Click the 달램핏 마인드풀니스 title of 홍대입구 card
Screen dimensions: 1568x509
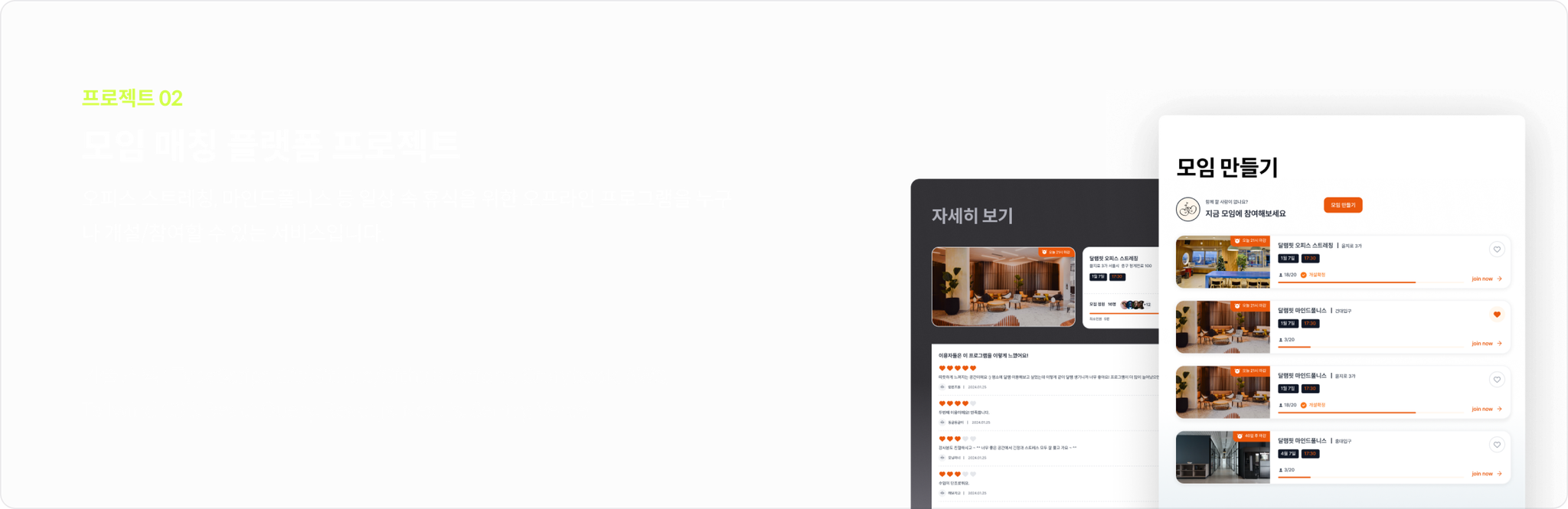point(1302,441)
